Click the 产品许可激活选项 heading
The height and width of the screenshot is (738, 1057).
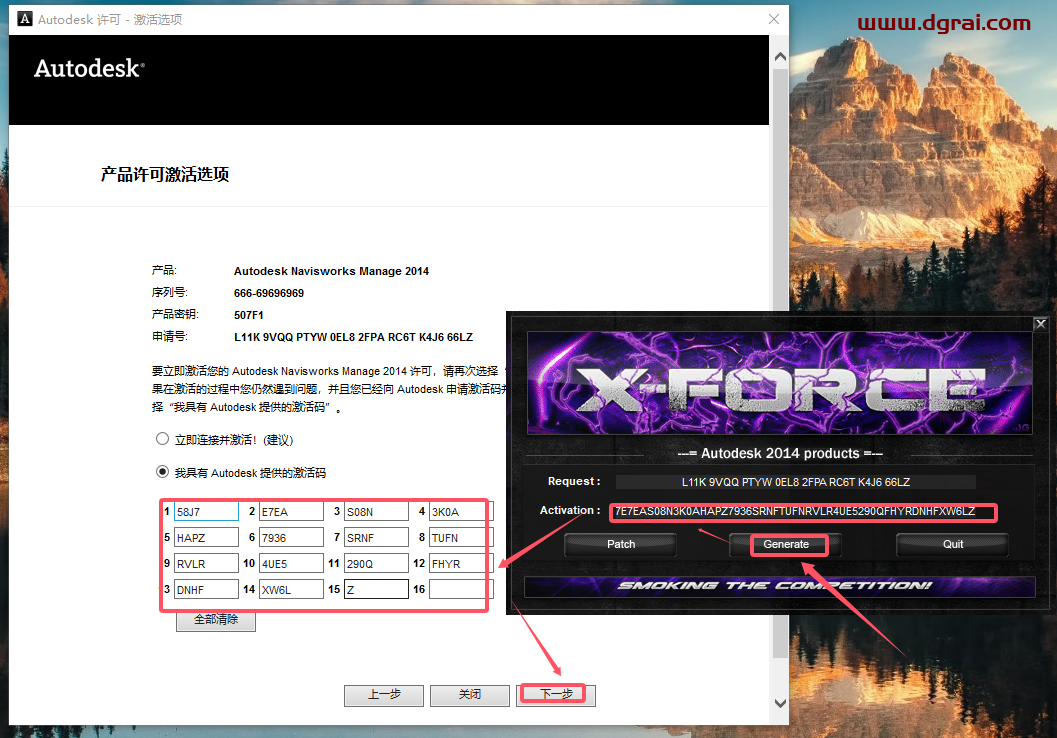tap(165, 175)
